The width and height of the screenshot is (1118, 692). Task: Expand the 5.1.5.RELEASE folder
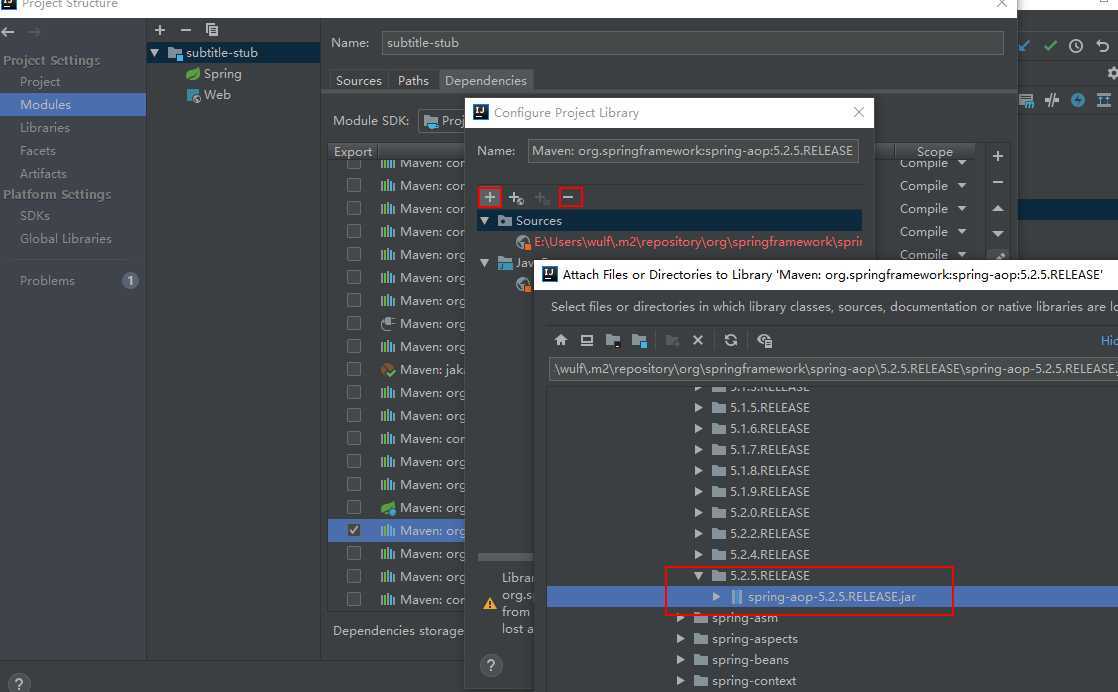pyautogui.click(x=699, y=408)
